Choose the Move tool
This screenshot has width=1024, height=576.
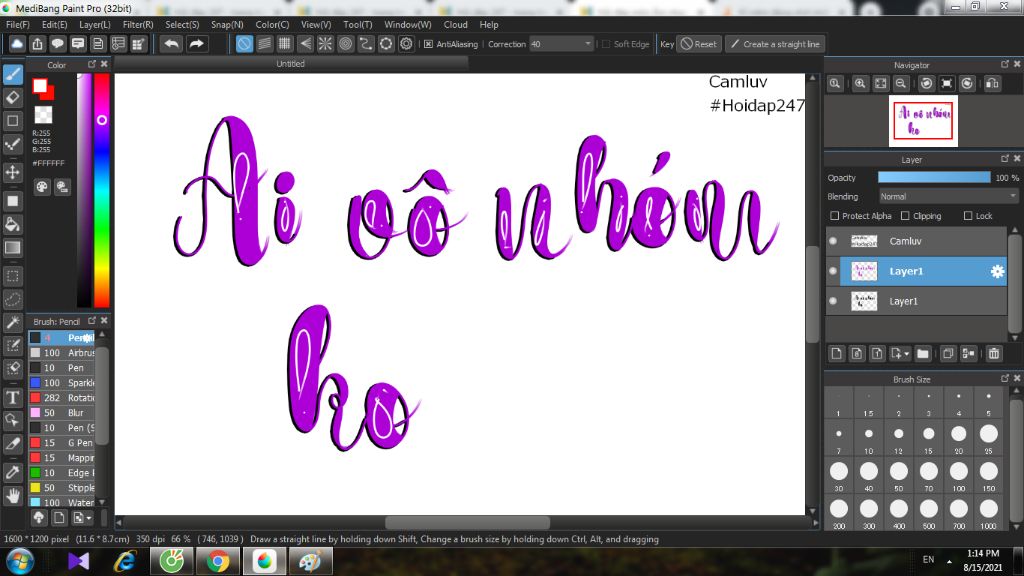click(x=12, y=172)
